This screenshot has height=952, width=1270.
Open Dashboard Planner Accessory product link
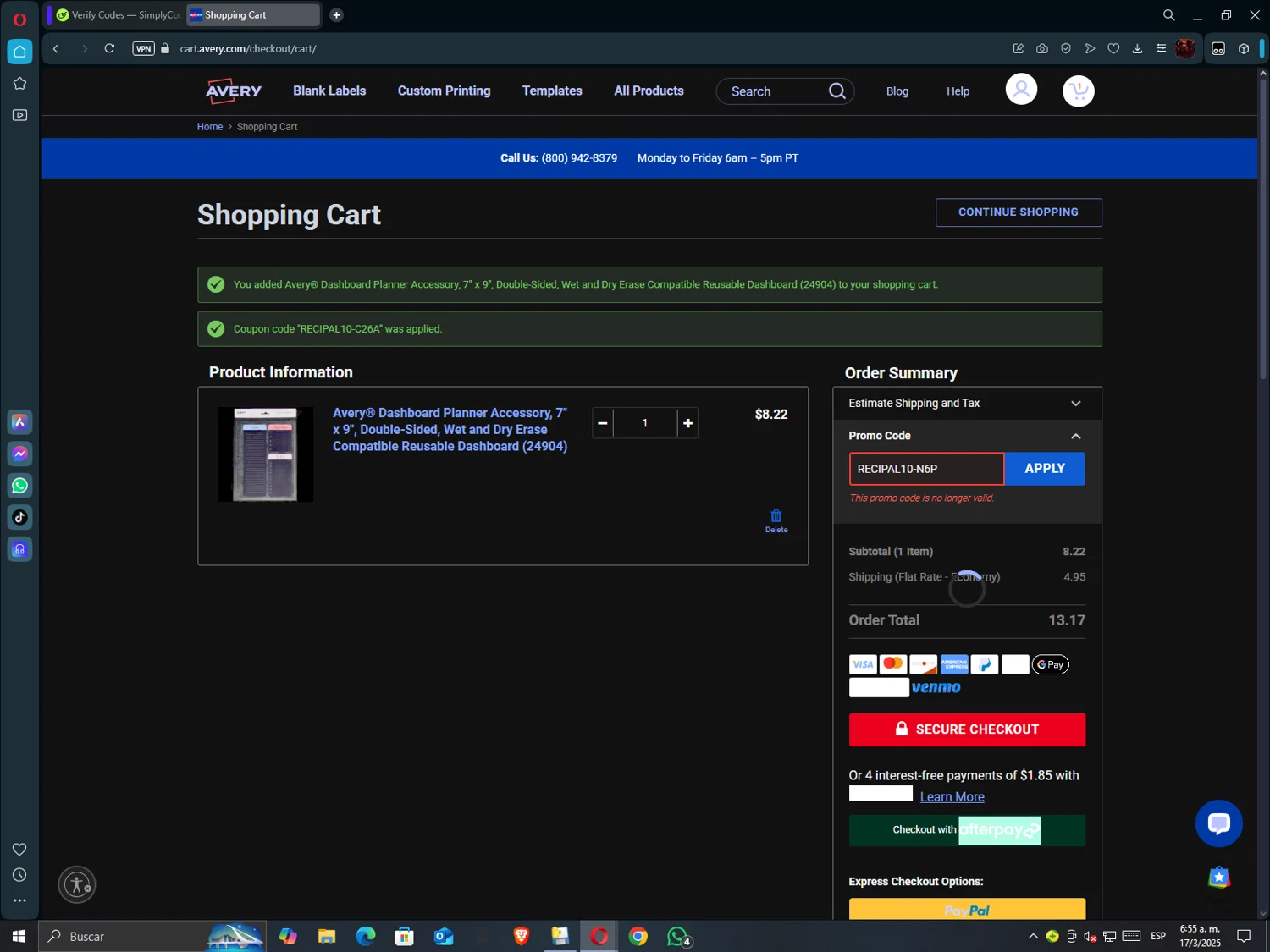coord(450,429)
